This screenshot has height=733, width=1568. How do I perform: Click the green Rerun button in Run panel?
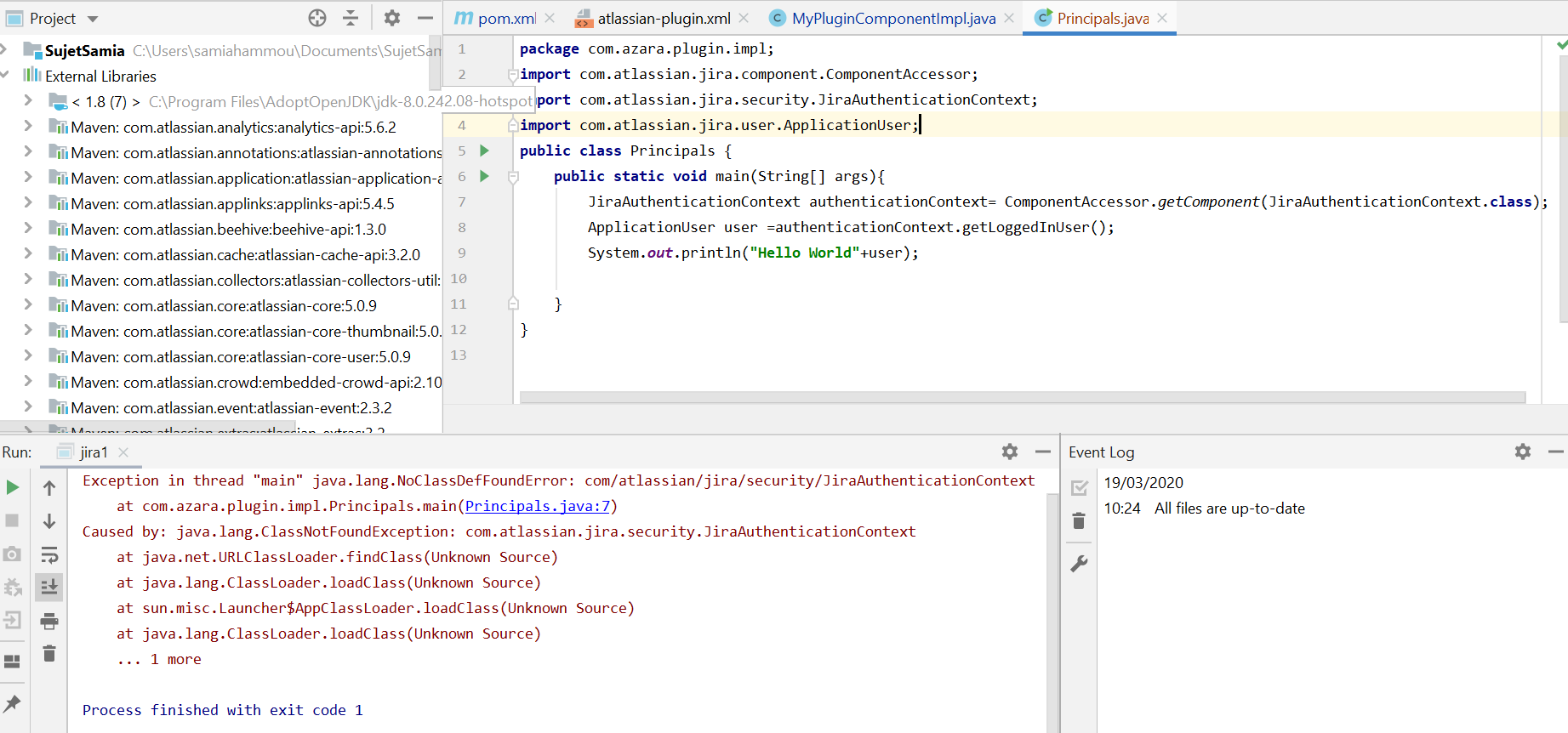coord(13,487)
